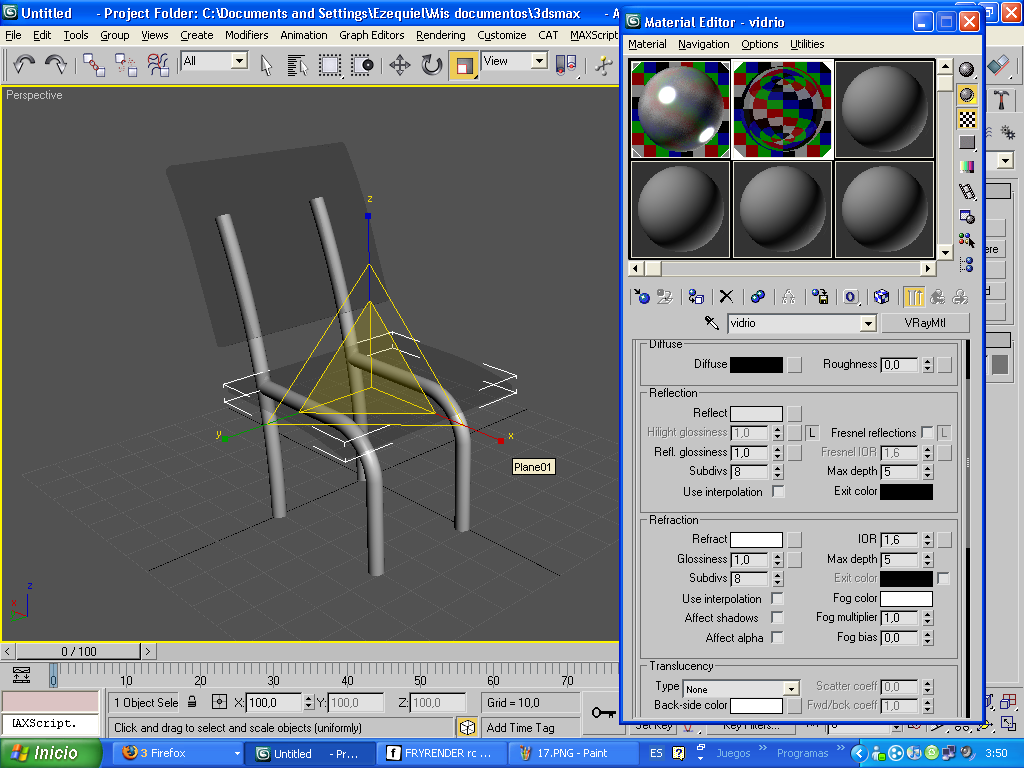
Task: Open the Modifiers menu
Action: click(246, 35)
